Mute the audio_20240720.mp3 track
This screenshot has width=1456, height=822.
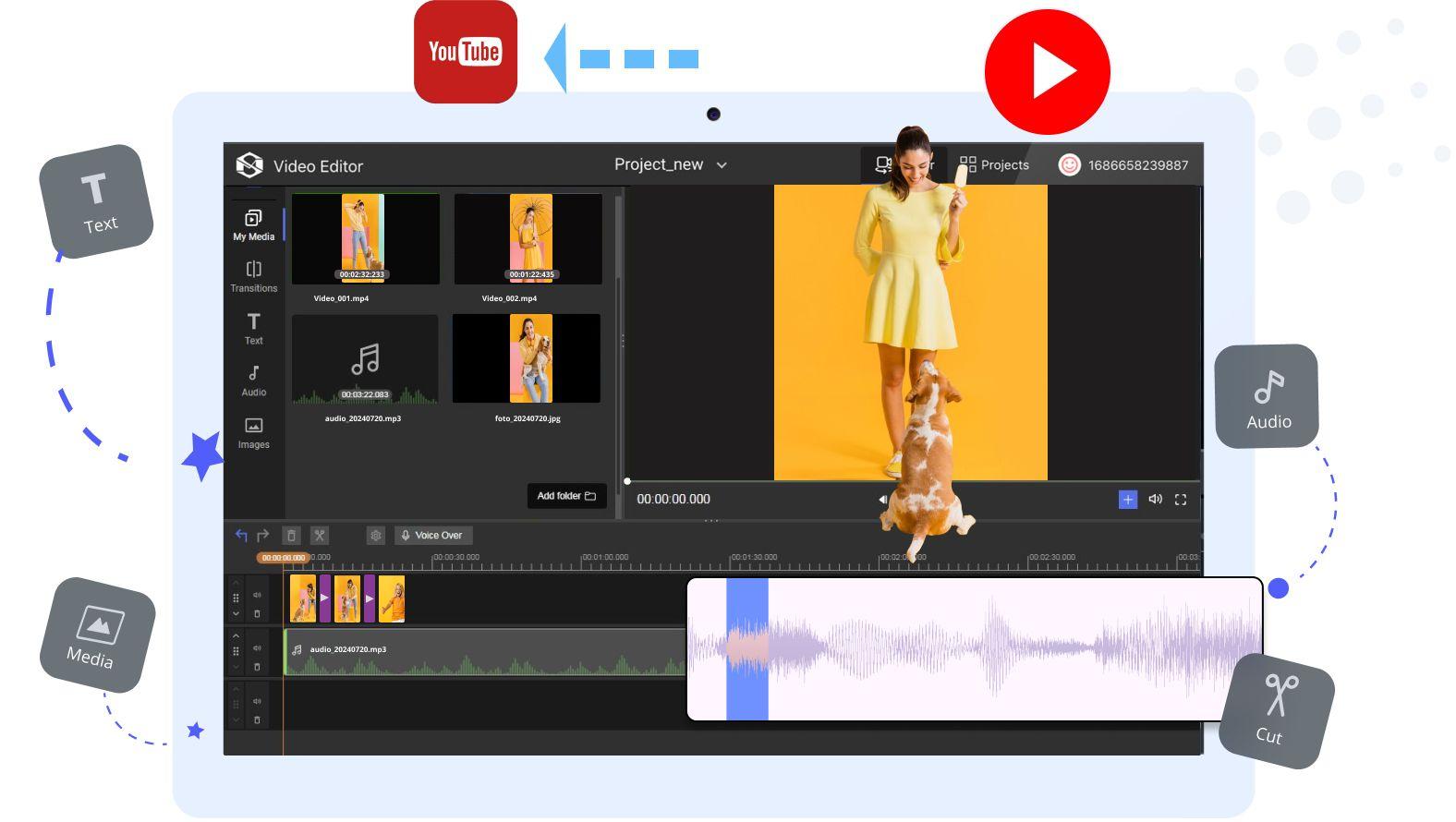pyautogui.click(x=257, y=648)
